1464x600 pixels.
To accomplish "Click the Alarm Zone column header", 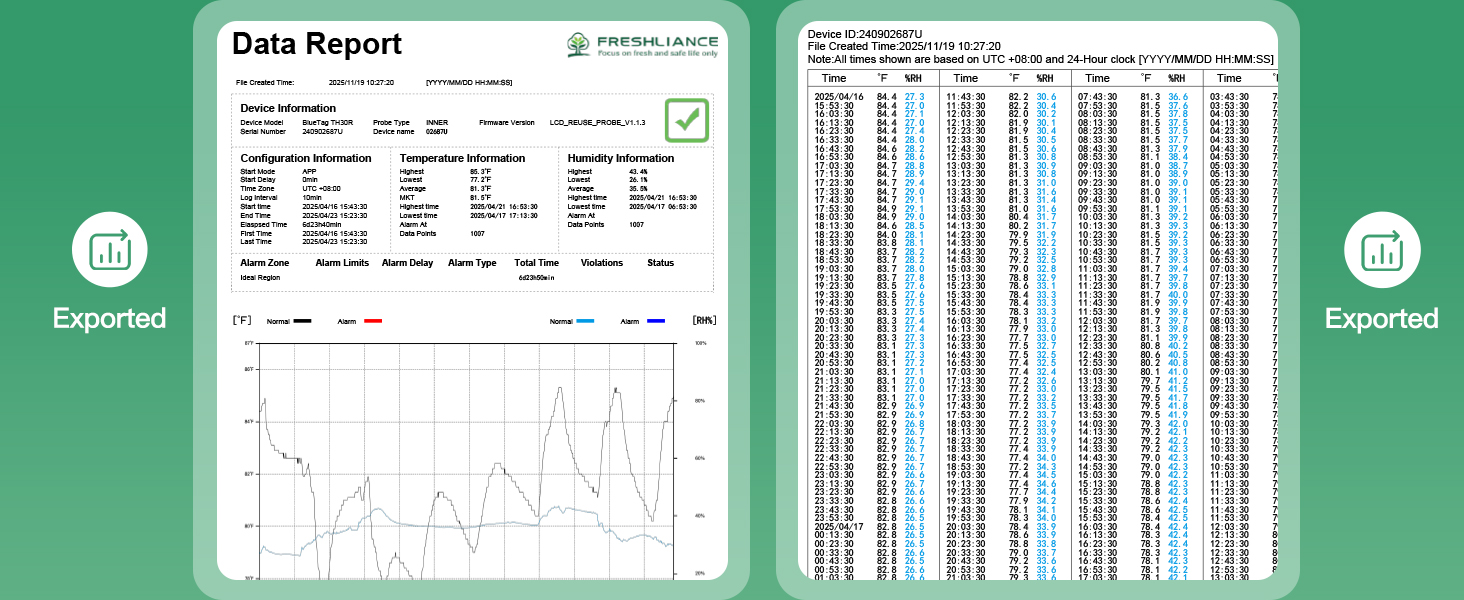I will click(266, 263).
